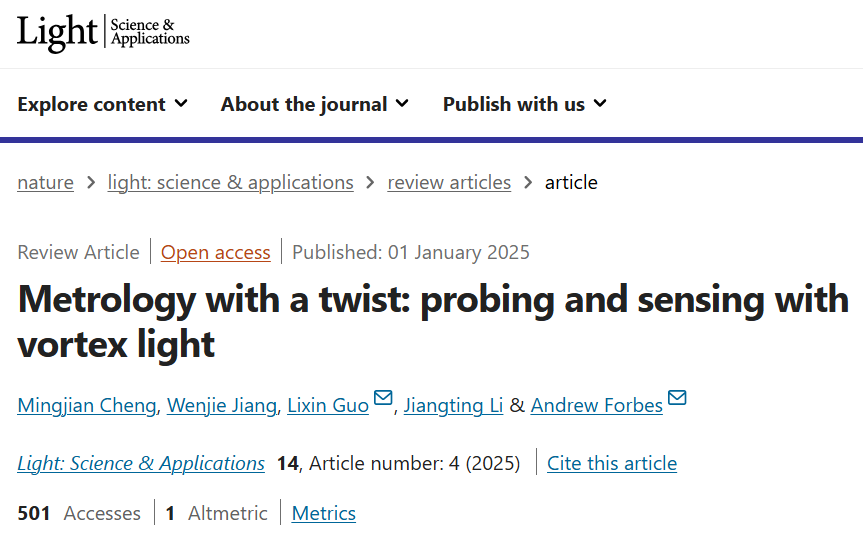Open the Metrics link
This screenshot has width=863, height=539.
tap(324, 513)
